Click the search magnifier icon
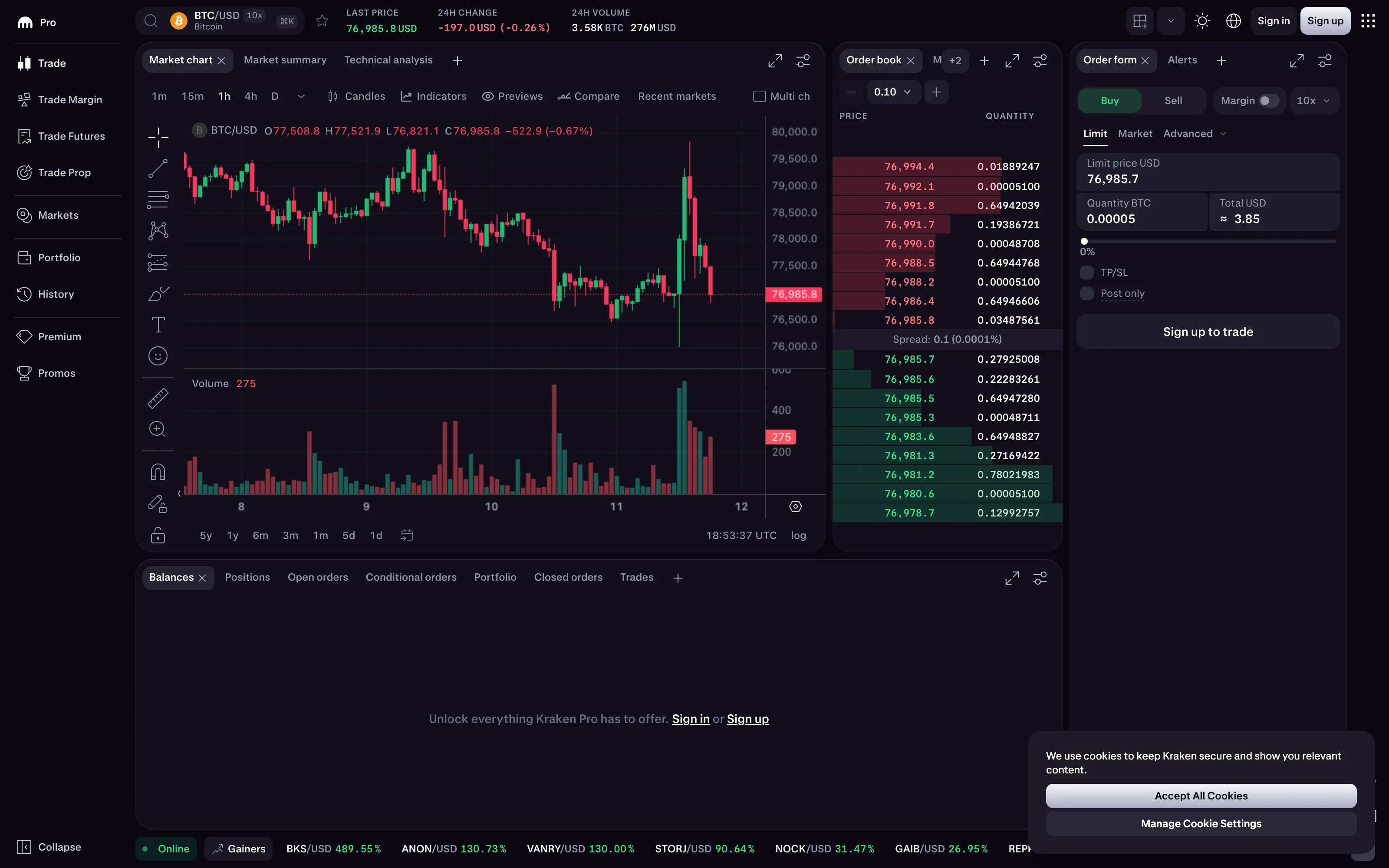1389x868 pixels. 151,21
